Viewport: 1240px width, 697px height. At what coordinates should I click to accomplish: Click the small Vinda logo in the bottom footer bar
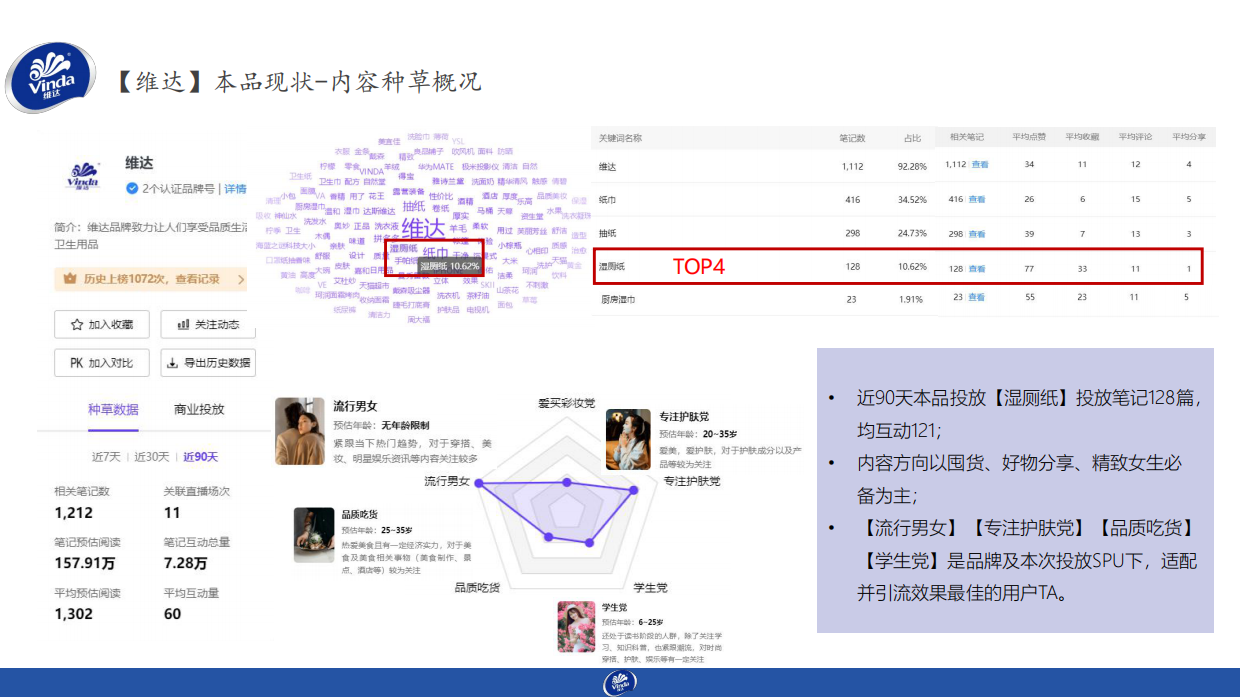pos(620,683)
